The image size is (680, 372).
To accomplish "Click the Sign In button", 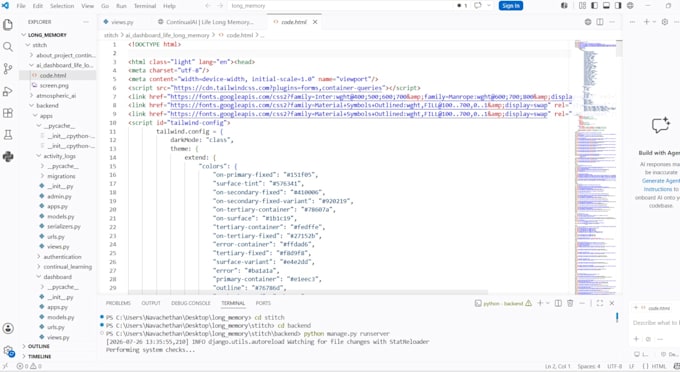I will point(511,6).
